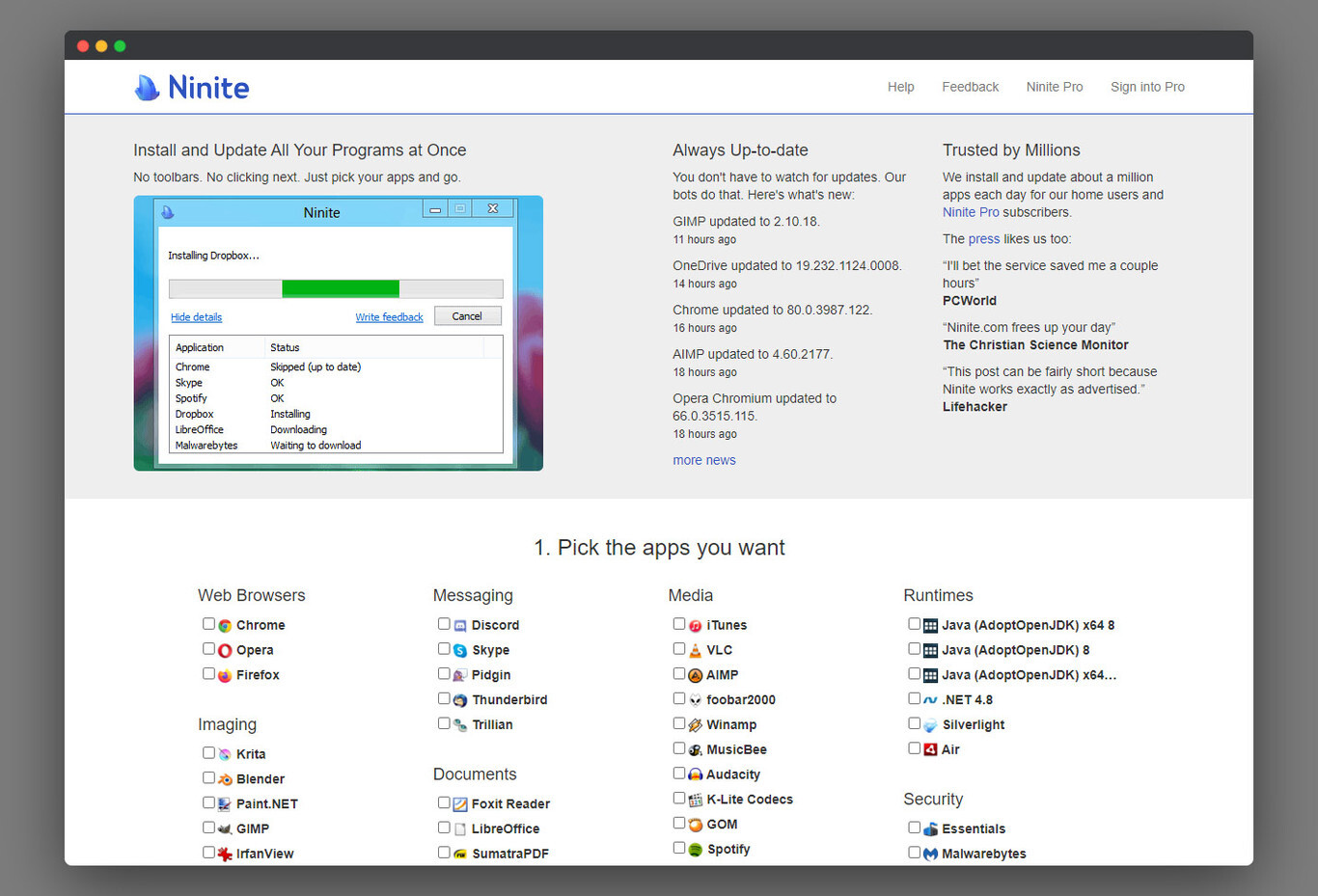
Task: Collapse details via Hide details link
Action: click(196, 316)
